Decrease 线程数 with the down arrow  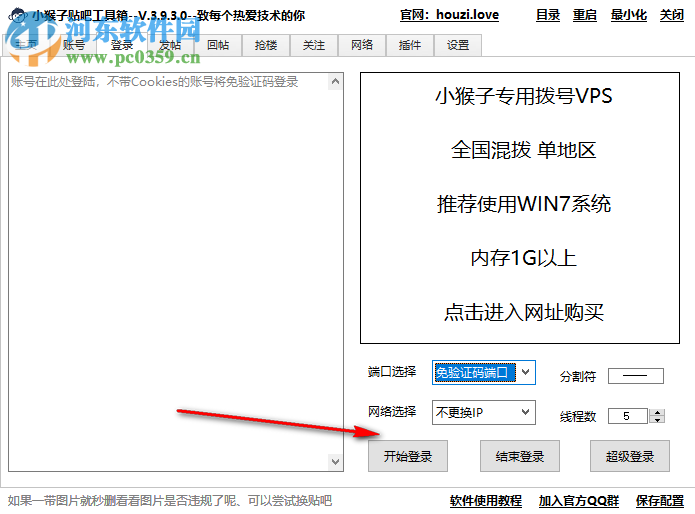click(657, 420)
